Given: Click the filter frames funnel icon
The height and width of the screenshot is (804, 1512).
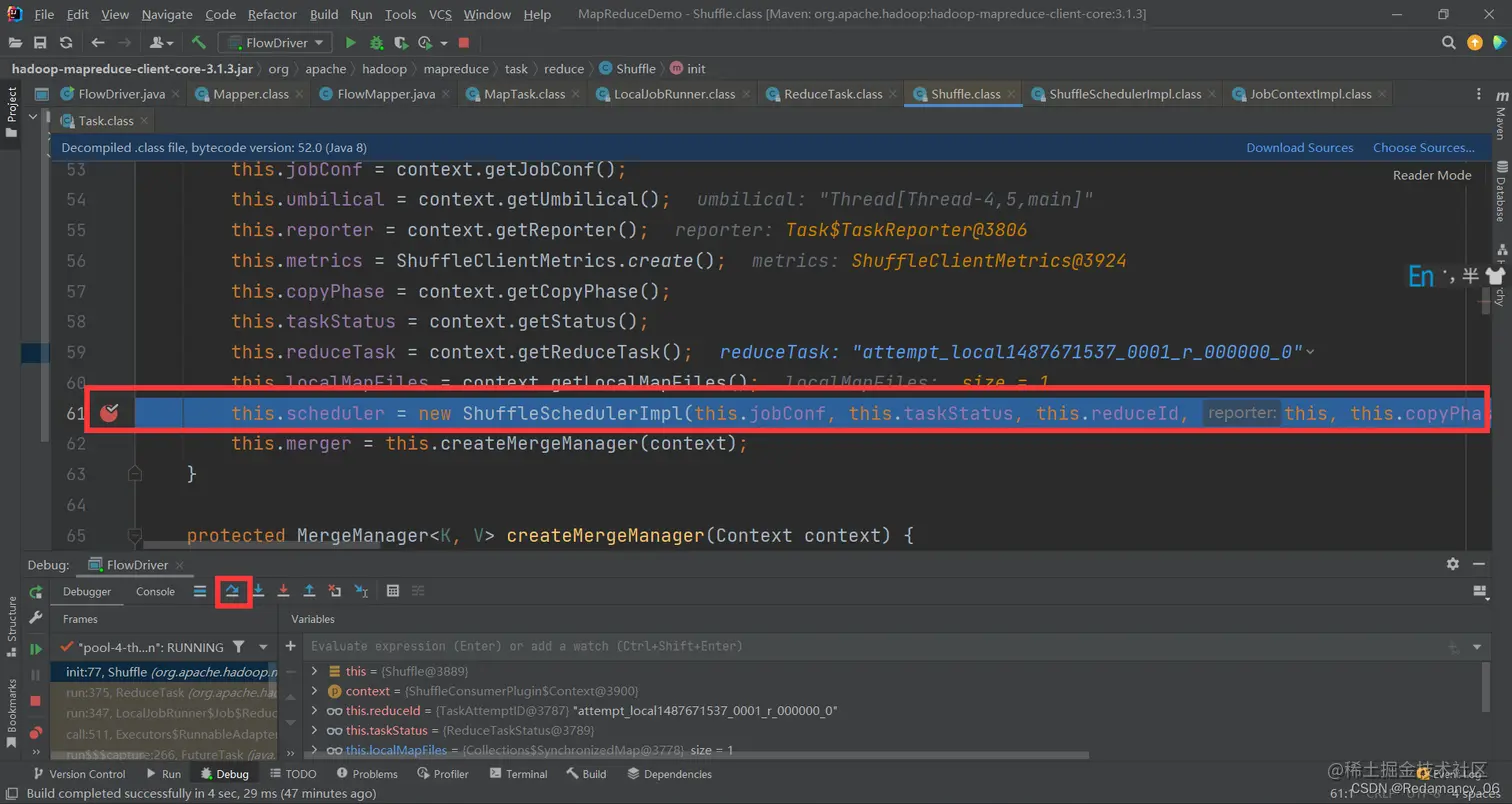Looking at the screenshot, I should coord(238,647).
